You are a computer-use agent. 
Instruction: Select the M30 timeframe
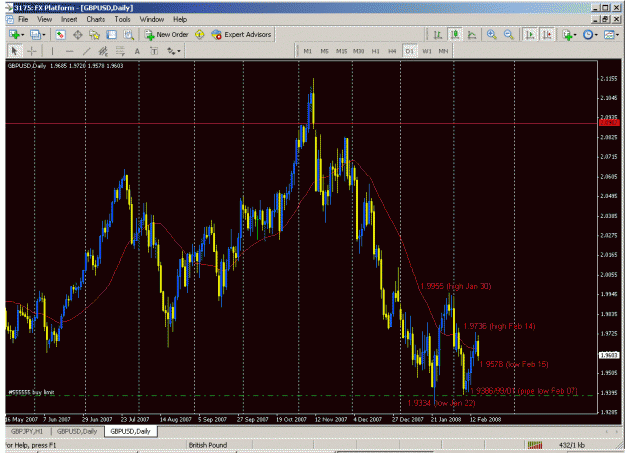coord(359,51)
